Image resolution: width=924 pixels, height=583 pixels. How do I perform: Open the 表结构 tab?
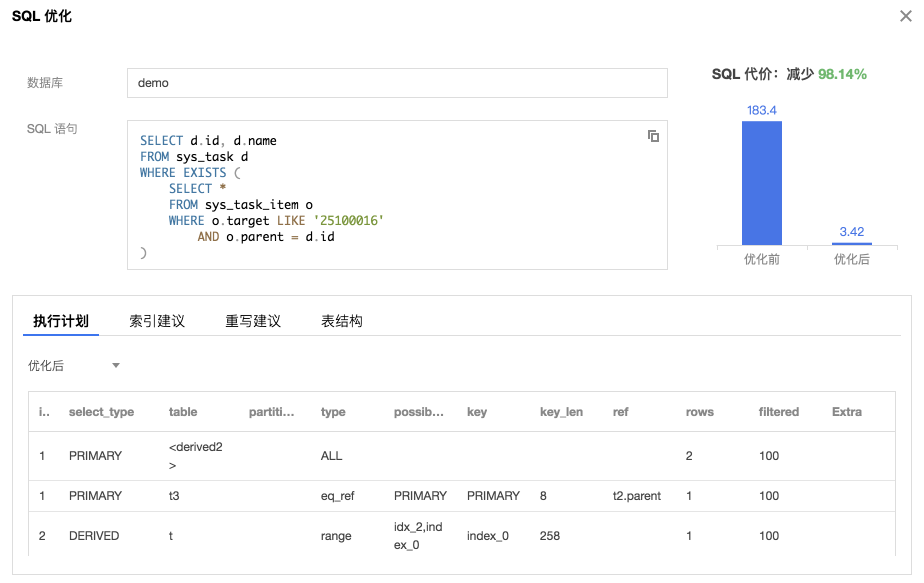pos(342,321)
